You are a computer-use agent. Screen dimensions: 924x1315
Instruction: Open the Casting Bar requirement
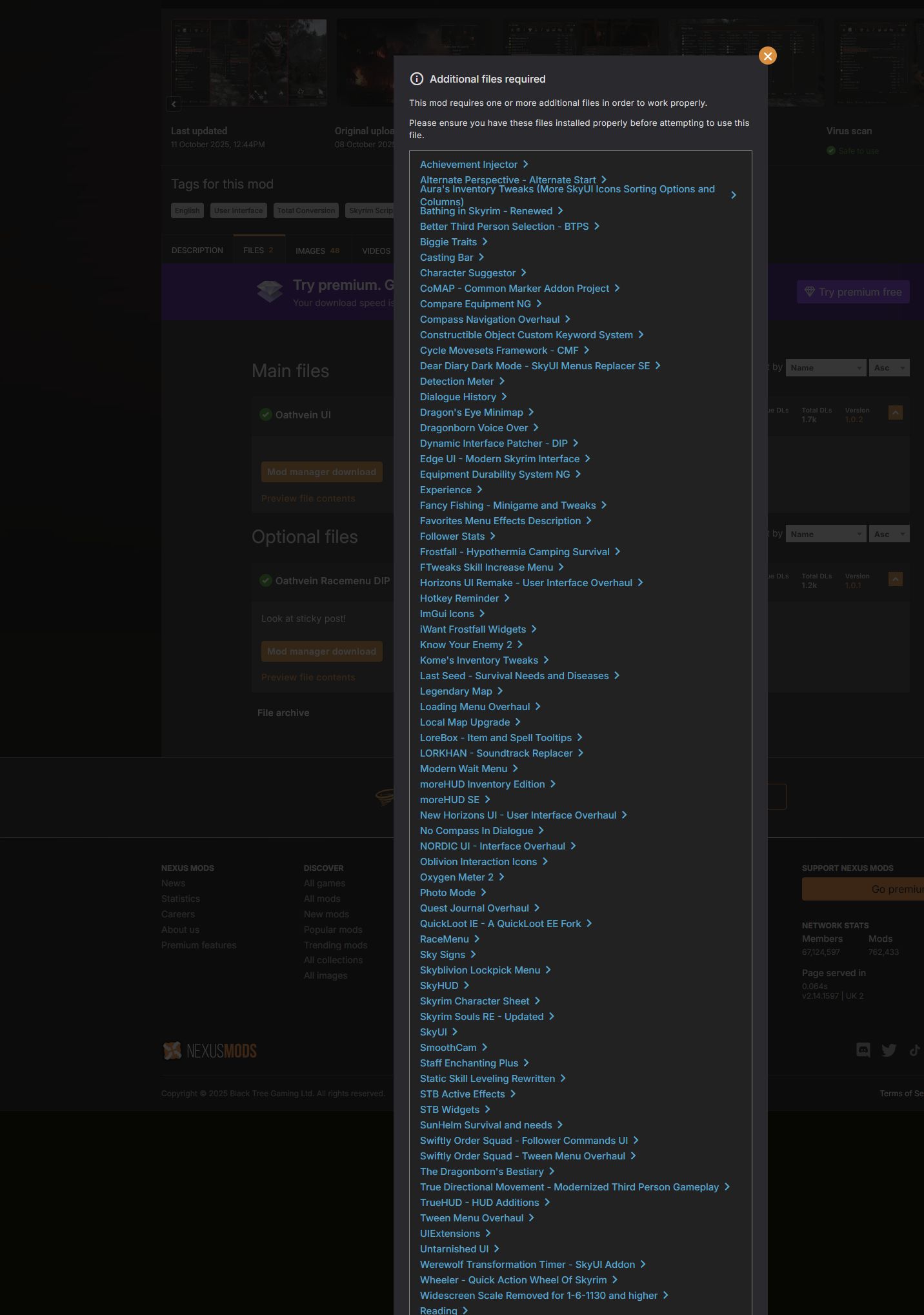[x=447, y=258]
